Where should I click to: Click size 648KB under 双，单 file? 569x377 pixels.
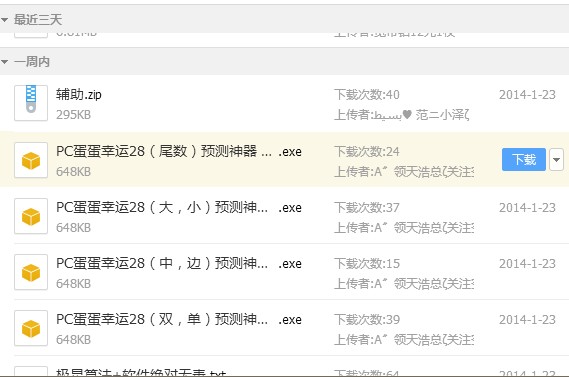pos(73,340)
